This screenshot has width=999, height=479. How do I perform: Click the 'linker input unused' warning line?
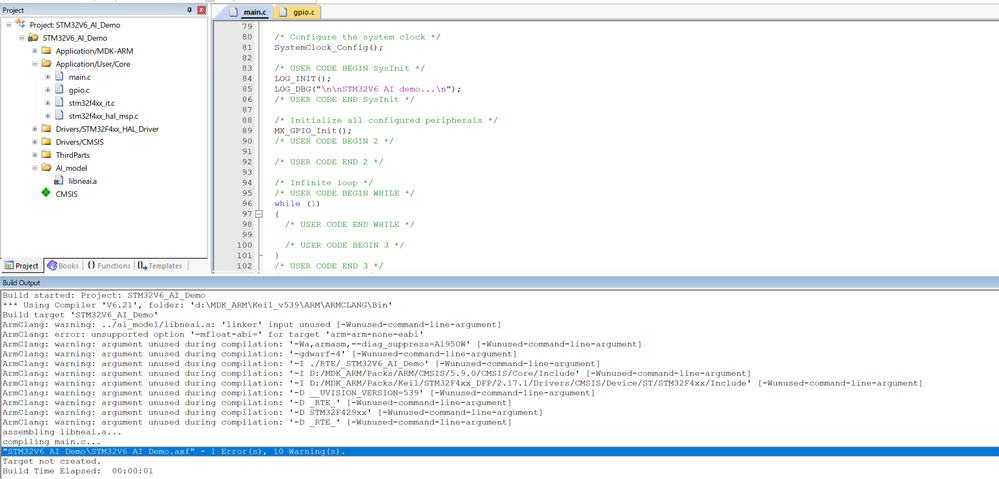pos(252,324)
